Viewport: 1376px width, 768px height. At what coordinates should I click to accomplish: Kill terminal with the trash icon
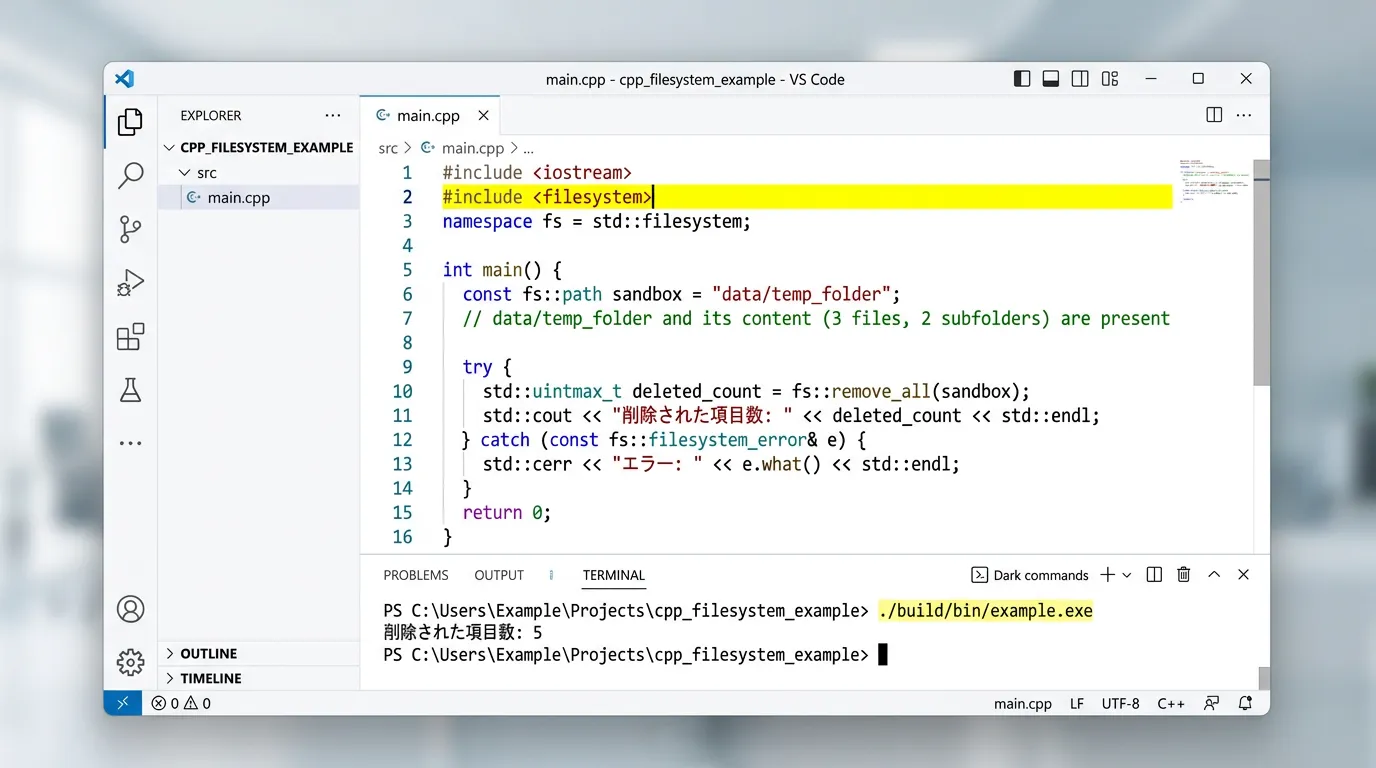pos(1183,574)
